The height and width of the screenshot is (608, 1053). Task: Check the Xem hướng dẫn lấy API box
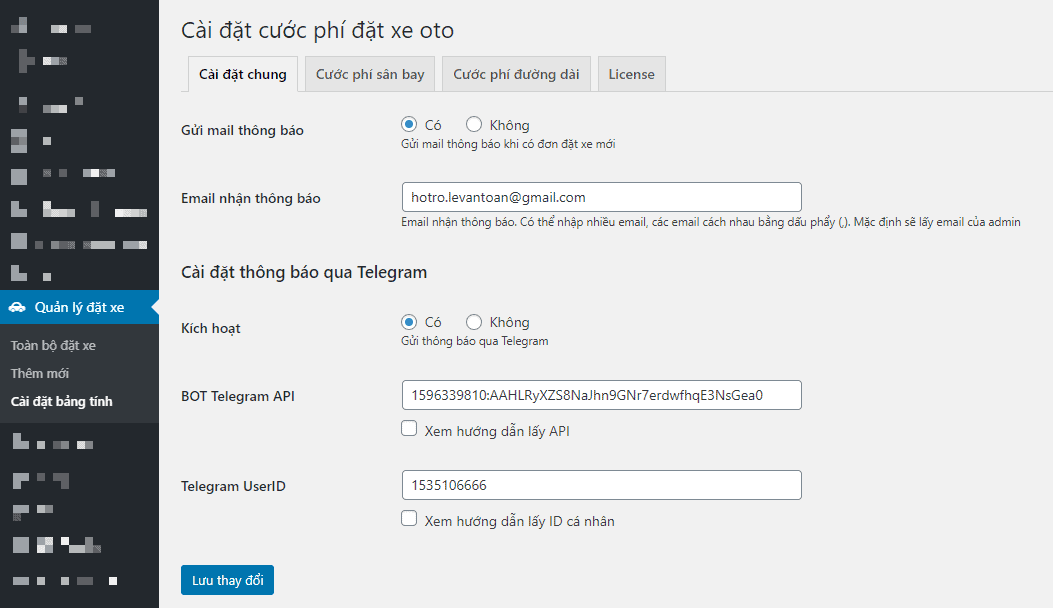409,428
